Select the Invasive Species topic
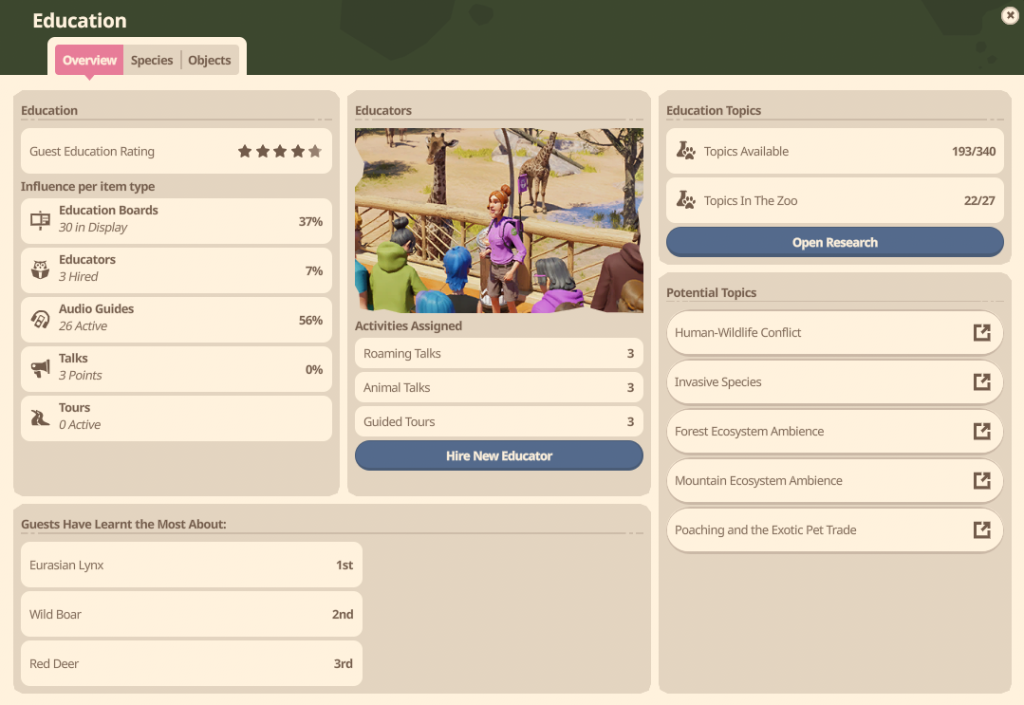1024x705 pixels. [834, 382]
